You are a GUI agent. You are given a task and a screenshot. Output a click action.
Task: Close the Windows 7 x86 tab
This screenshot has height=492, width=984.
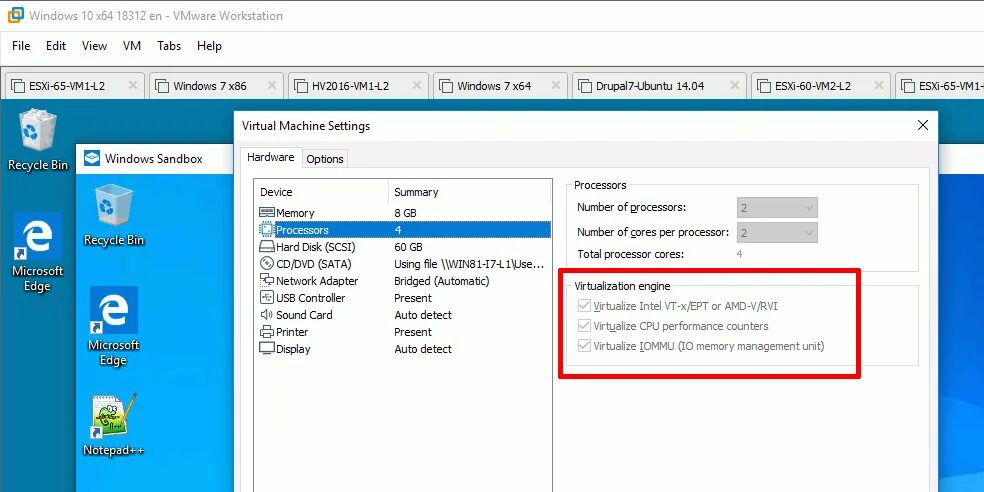point(272,85)
